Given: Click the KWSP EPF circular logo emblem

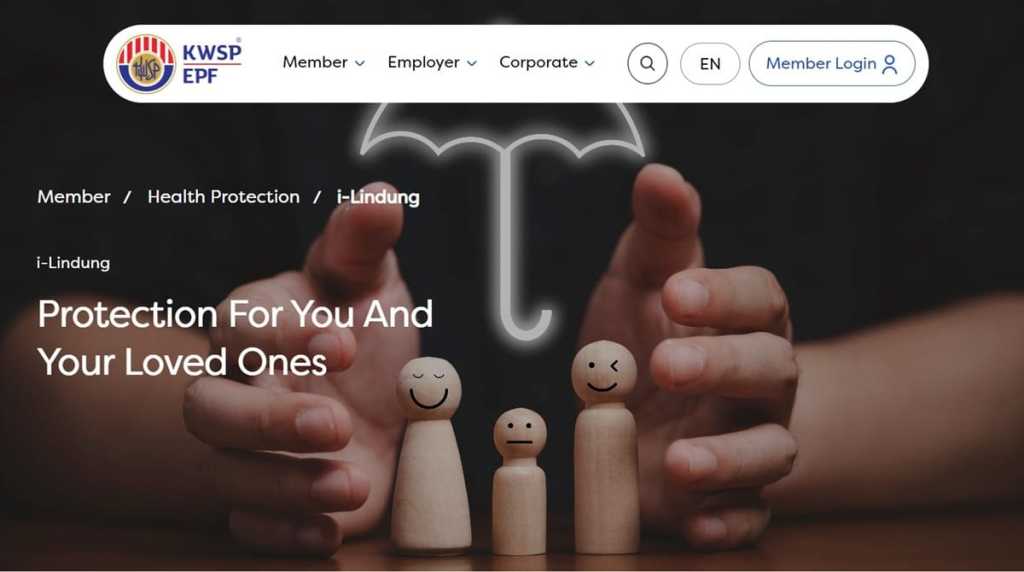Looking at the screenshot, I should tap(146, 64).
